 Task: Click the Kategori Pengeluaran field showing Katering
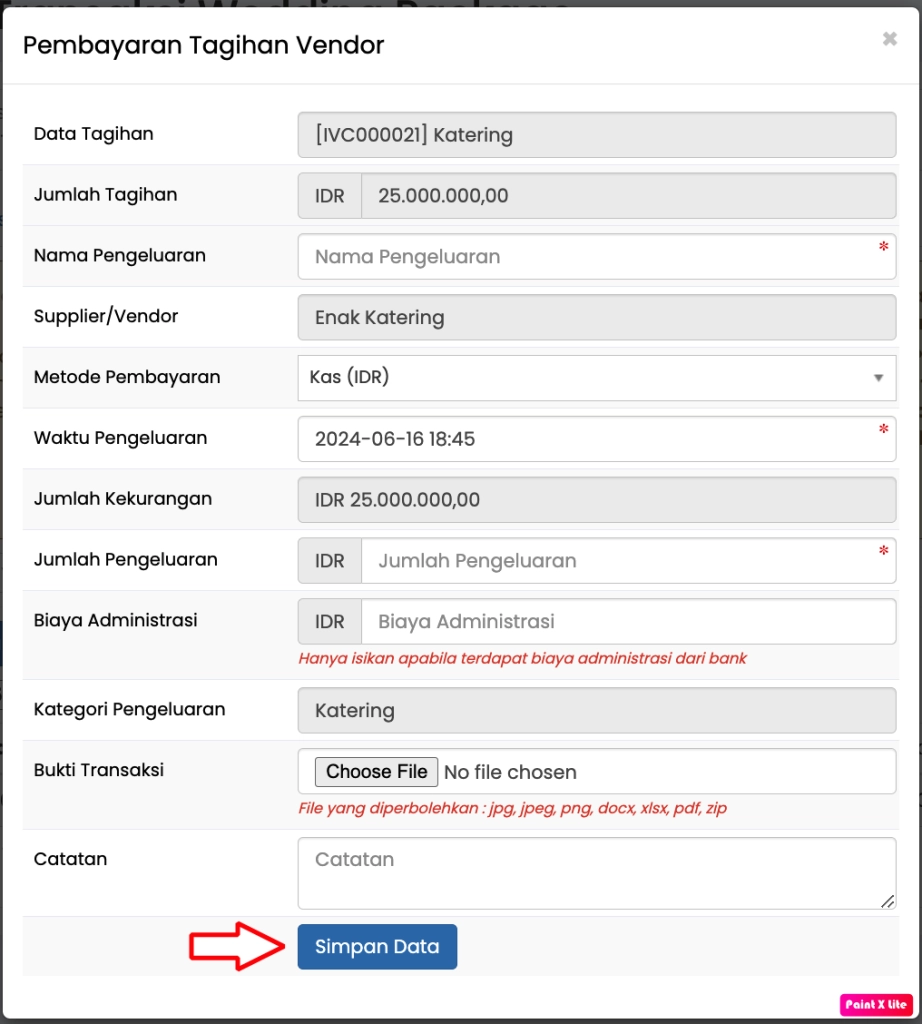tap(596, 710)
